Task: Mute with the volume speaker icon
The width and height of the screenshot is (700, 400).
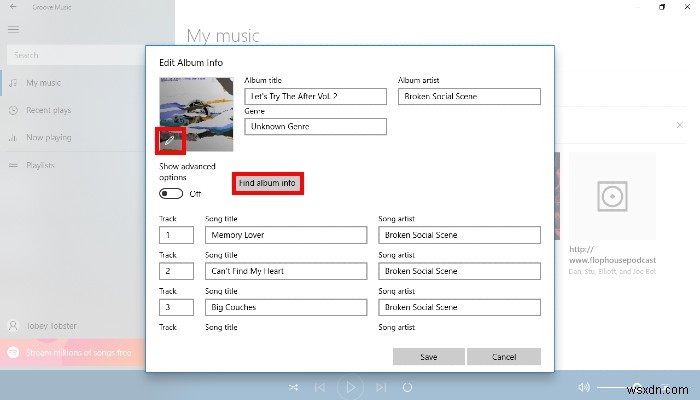Action: tap(584, 387)
